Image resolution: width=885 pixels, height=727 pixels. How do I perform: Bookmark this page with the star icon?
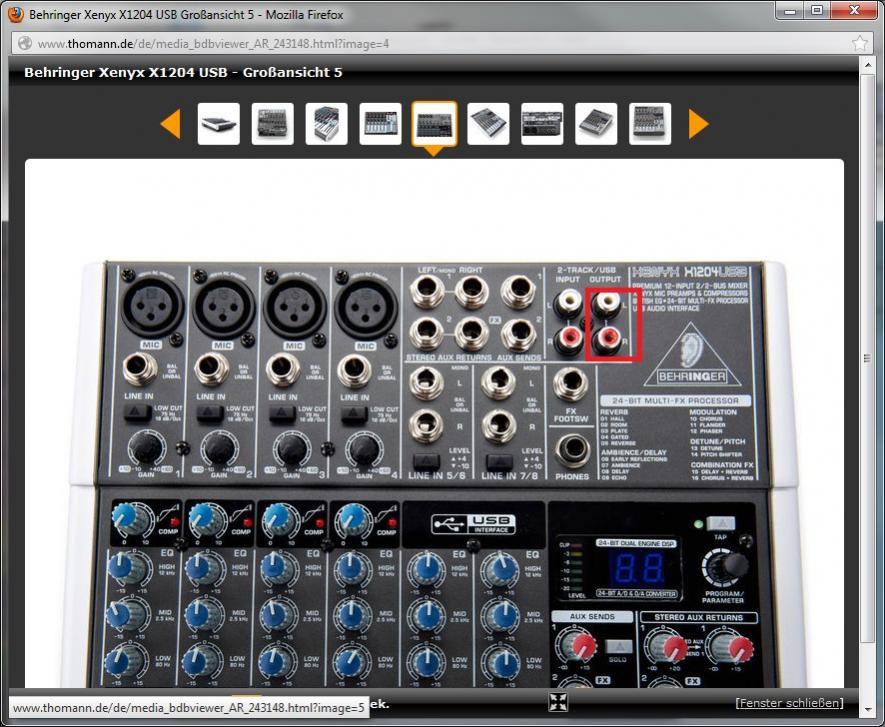click(860, 43)
